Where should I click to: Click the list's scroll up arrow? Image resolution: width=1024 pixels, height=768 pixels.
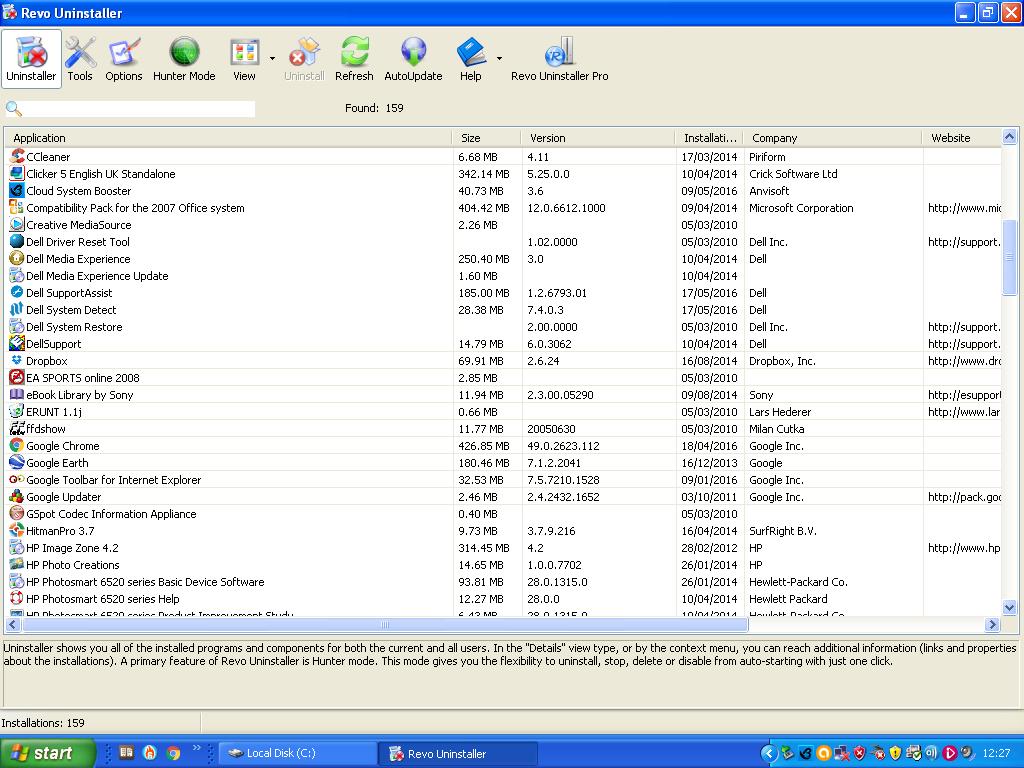1009,136
